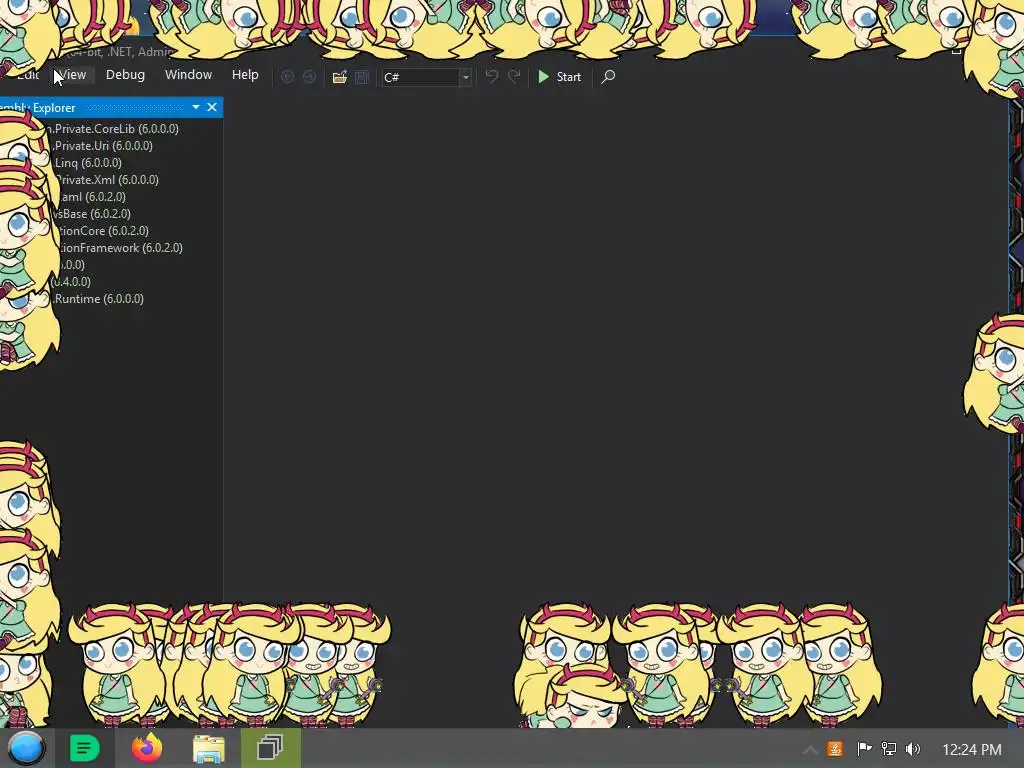Image resolution: width=1024 pixels, height=768 pixels.
Task: Click the Save All disk icon
Action: coord(362,77)
